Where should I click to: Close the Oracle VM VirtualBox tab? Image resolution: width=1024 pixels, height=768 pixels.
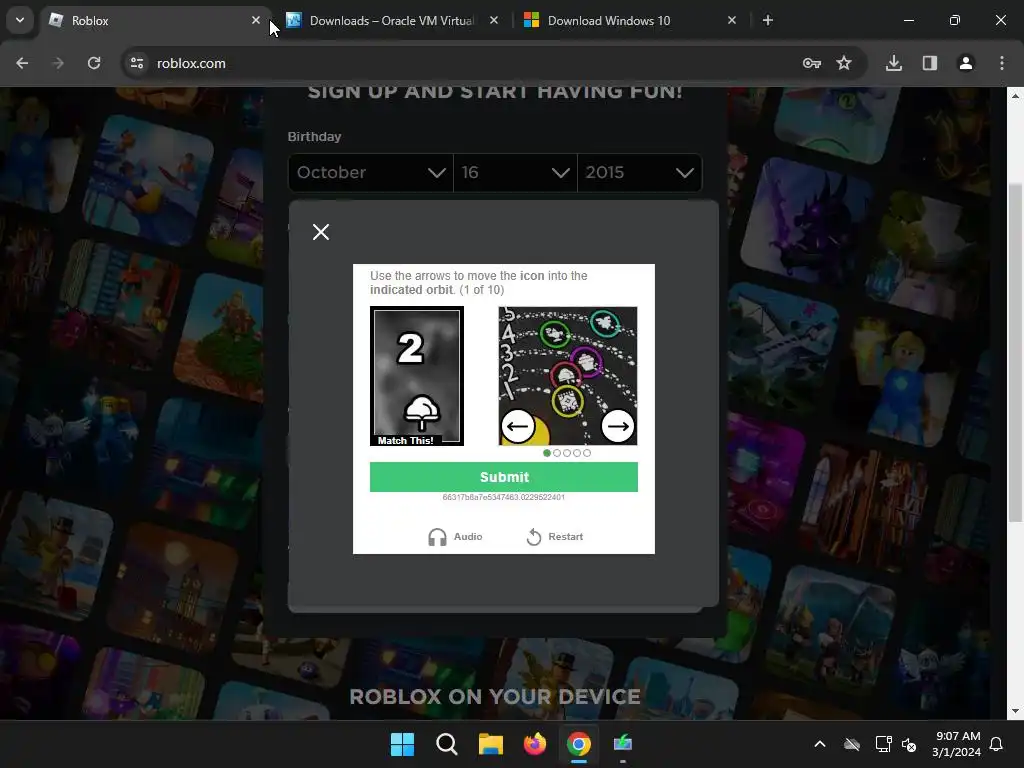pos(494,20)
